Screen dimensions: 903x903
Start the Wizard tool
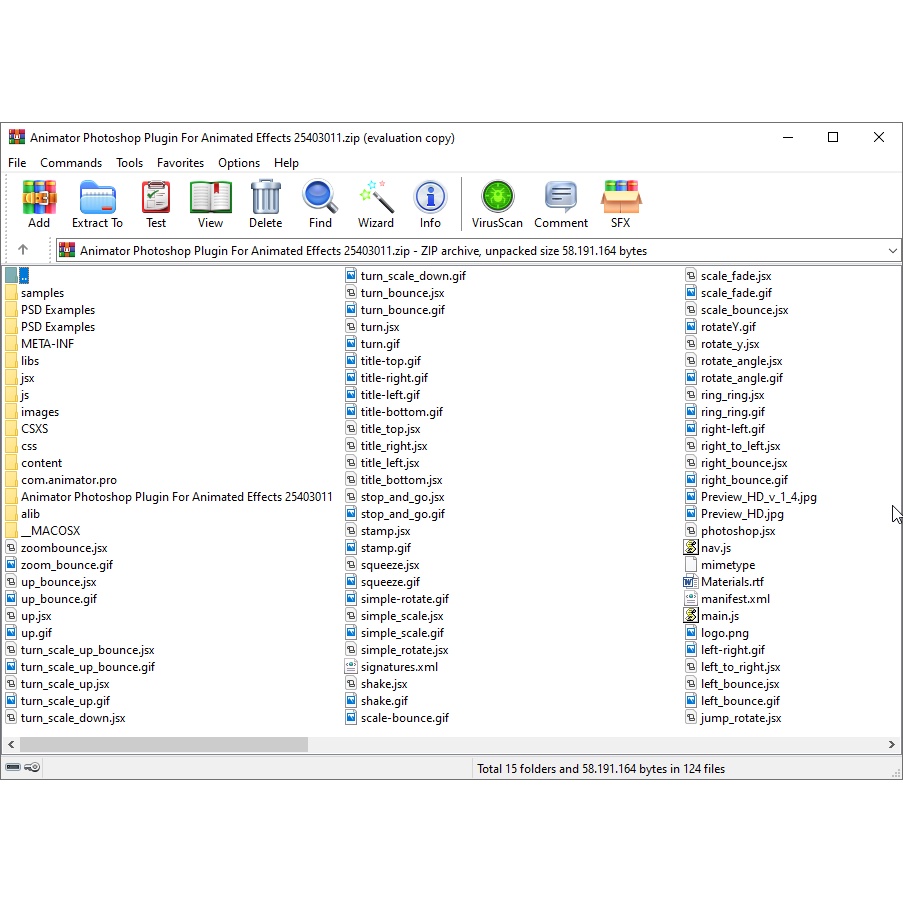coord(376,204)
